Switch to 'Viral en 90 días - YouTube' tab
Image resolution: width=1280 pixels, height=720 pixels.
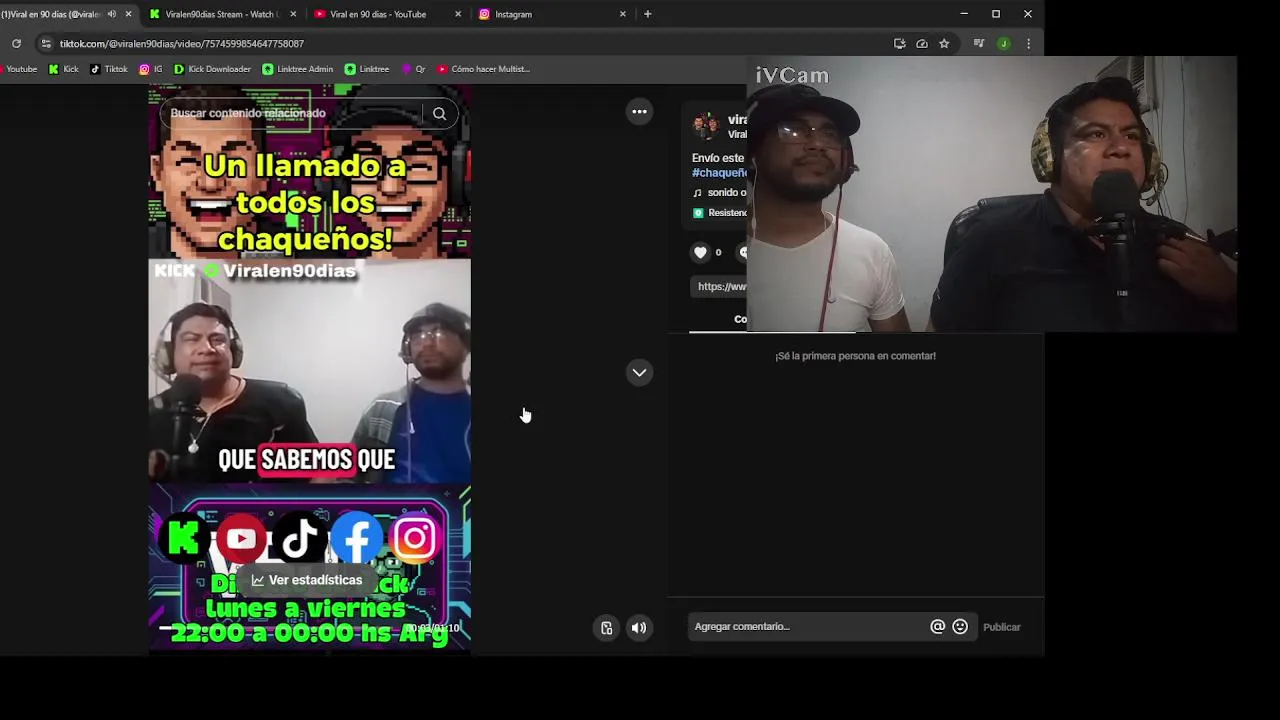(x=377, y=14)
